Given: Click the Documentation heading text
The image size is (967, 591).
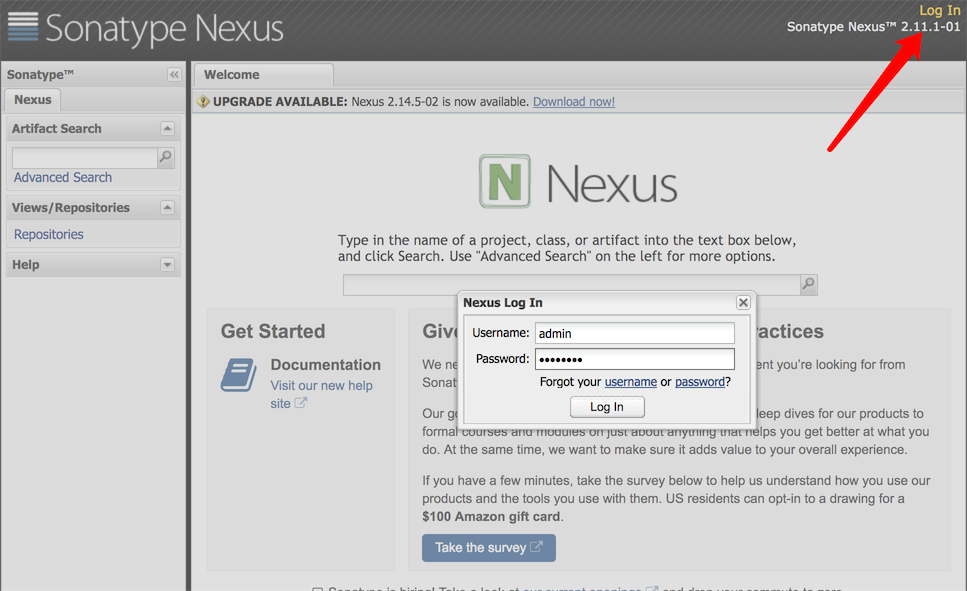Looking at the screenshot, I should [326, 365].
